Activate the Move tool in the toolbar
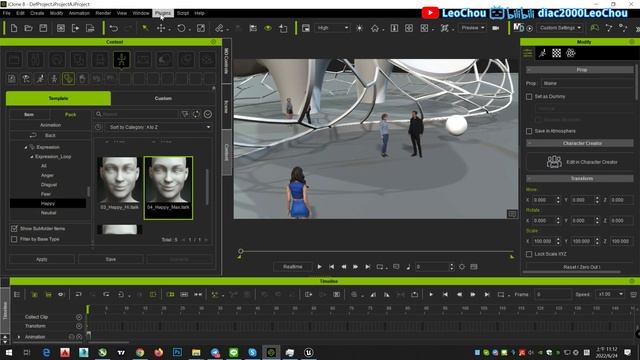640x360 pixels. 161,28
